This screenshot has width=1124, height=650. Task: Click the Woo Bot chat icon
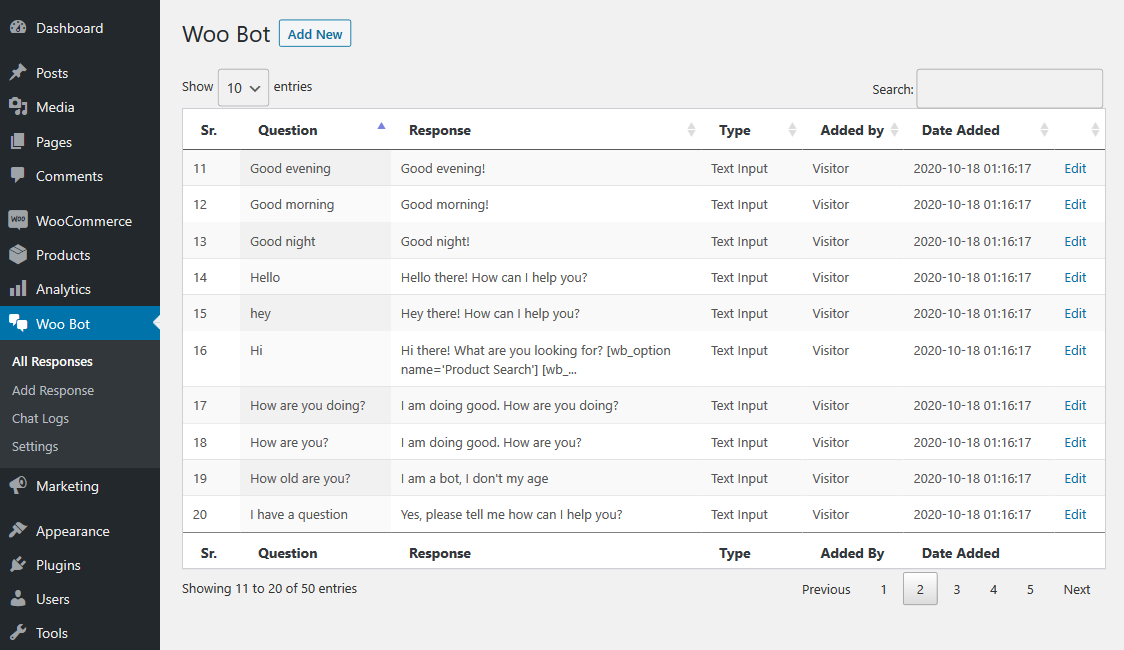coord(18,324)
